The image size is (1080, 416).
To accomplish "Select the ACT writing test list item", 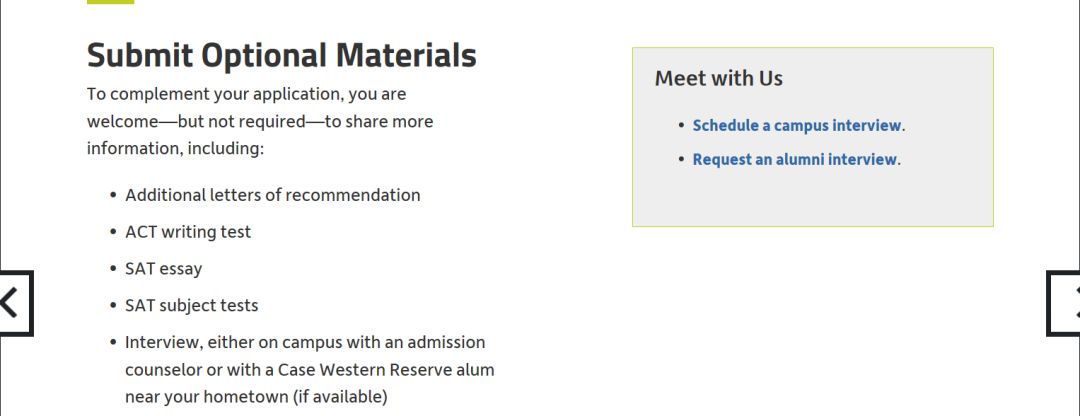I will coord(188,232).
